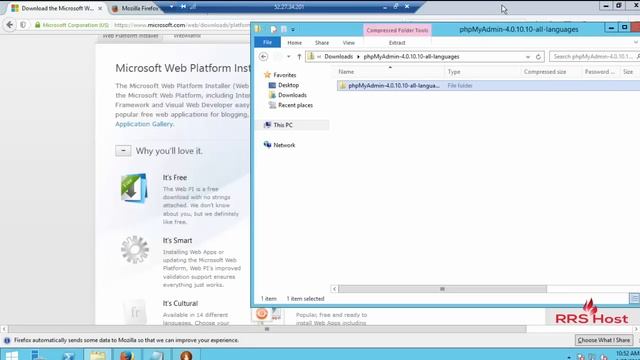Collapse the 'Why you'll love it' section
The height and width of the screenshot is (360, 640).
point(123,151)
